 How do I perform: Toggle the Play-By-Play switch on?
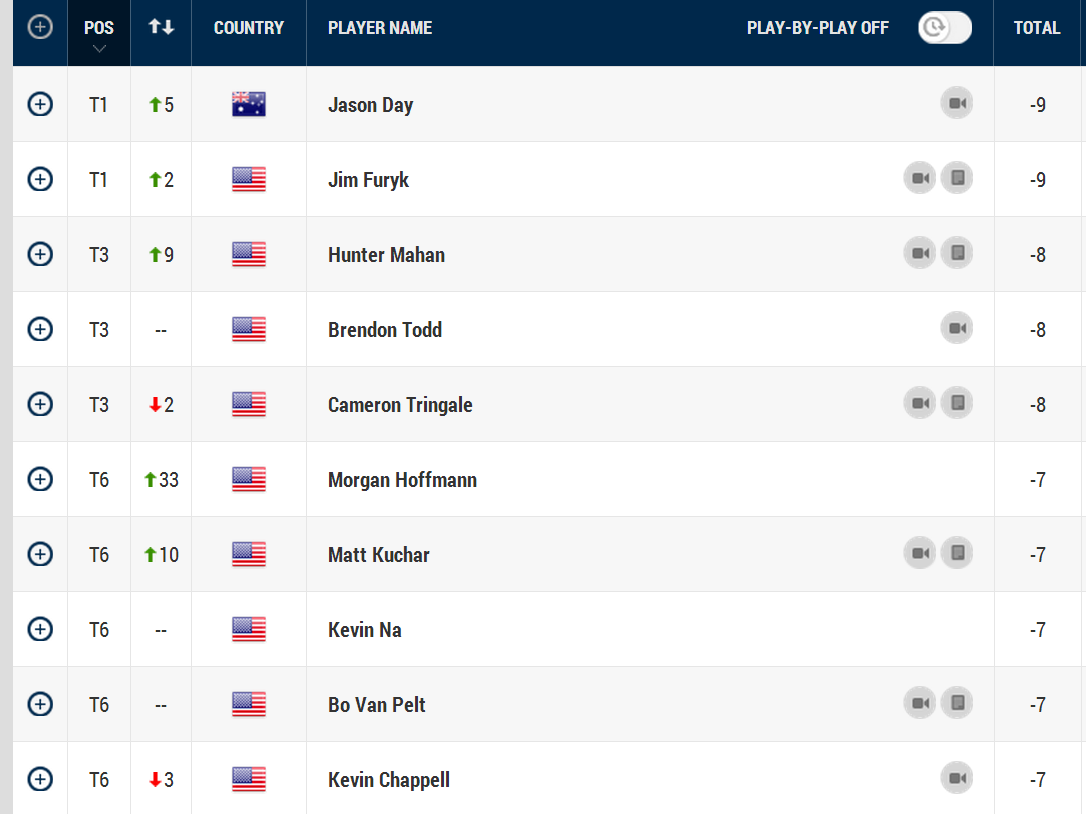(x=944, y=28)
